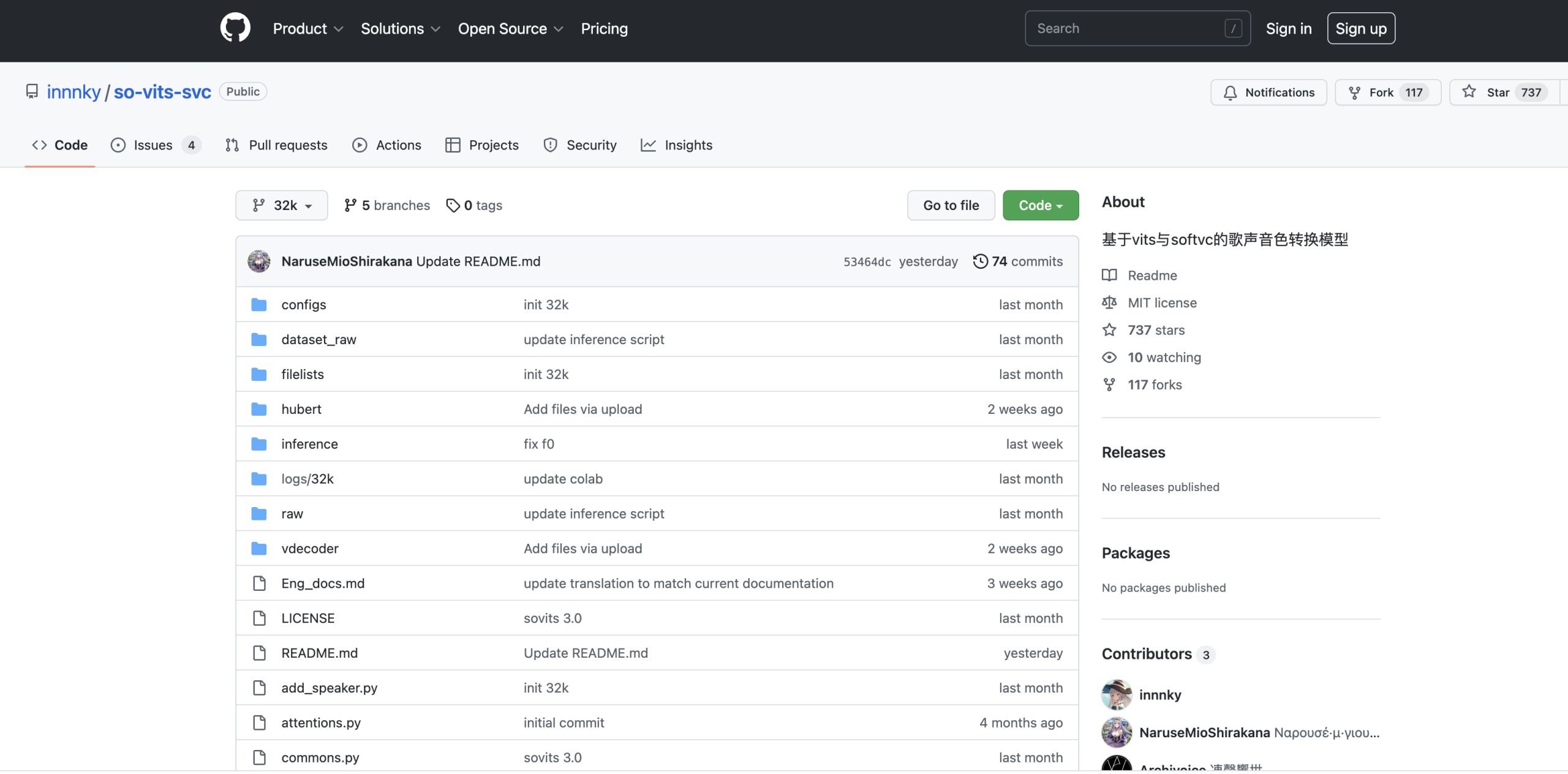Screen dimensions: 1568x774
Task: Click the GitHub logo icon
Action: click(x=235, y=28)
